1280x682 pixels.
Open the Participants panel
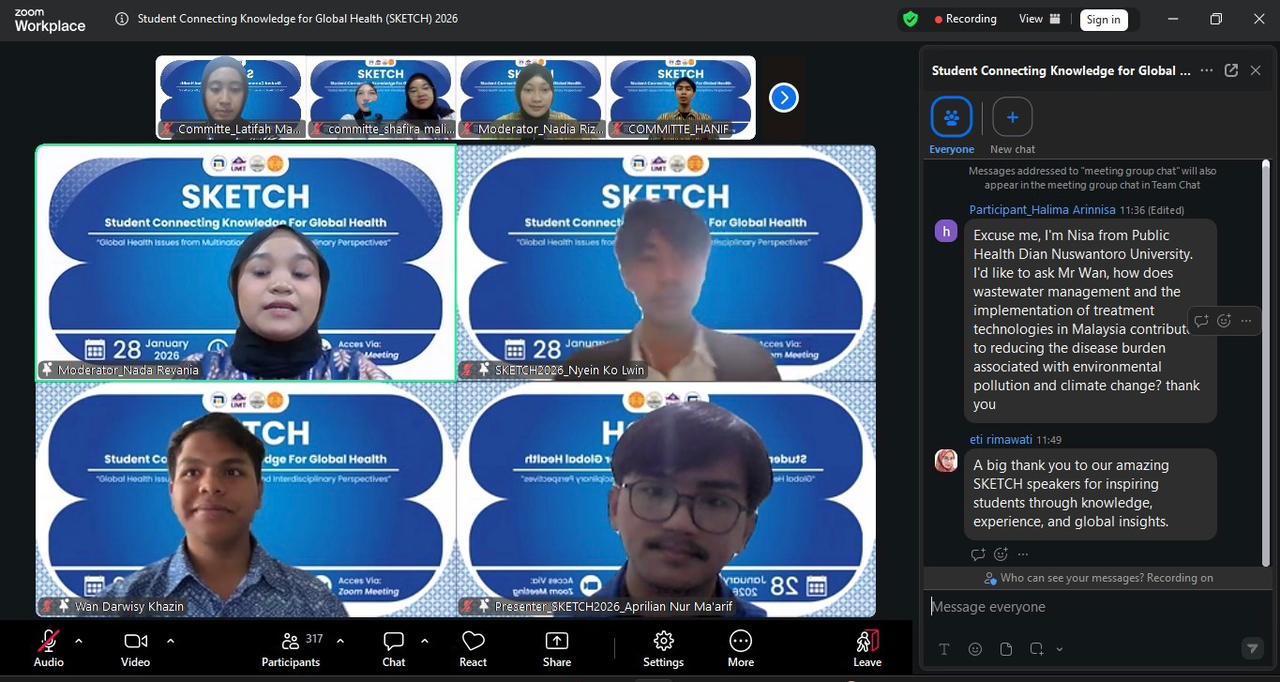coord(290,648)
